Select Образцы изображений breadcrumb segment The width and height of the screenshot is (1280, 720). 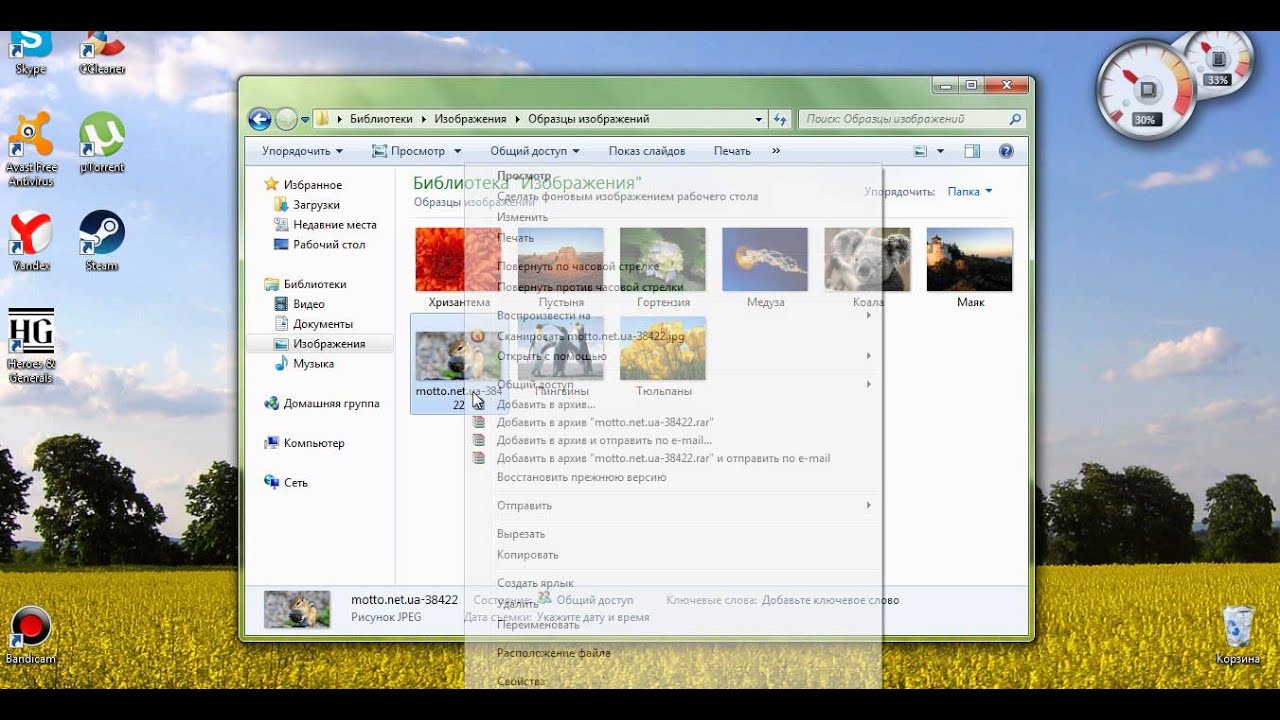pos(589,119)
